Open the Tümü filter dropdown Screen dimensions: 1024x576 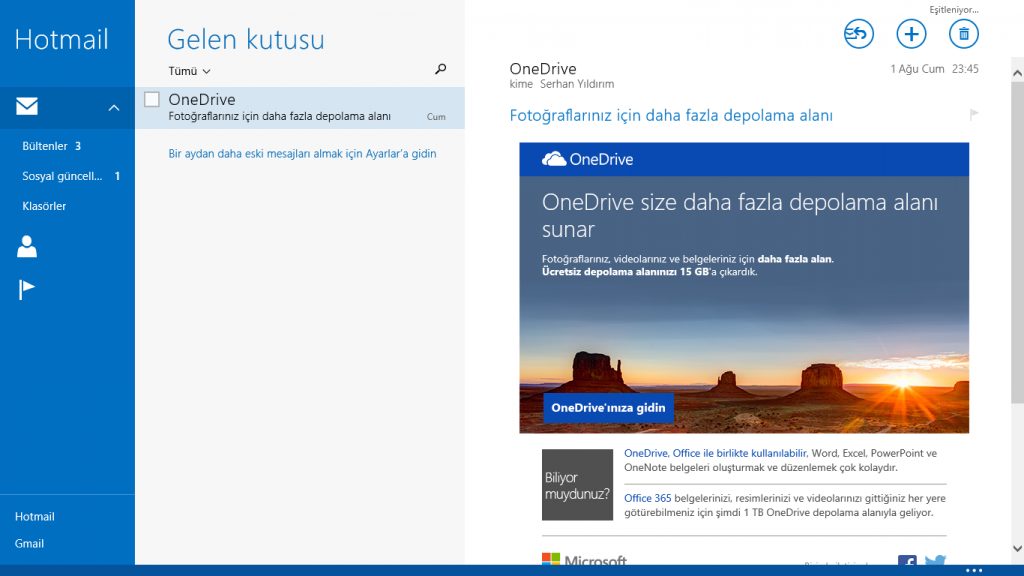click(189, 71)
